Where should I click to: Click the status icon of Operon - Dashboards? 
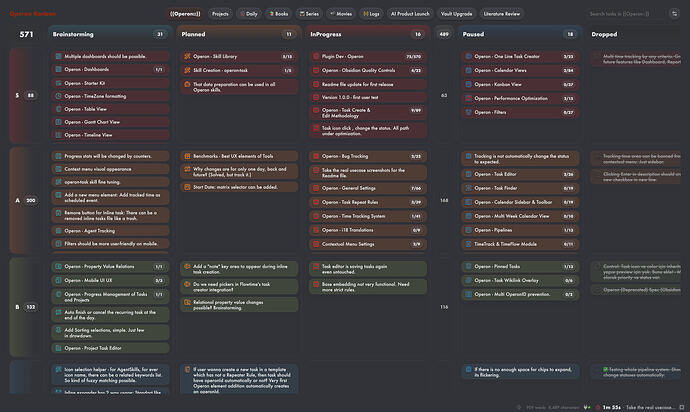tap(58, 69)
